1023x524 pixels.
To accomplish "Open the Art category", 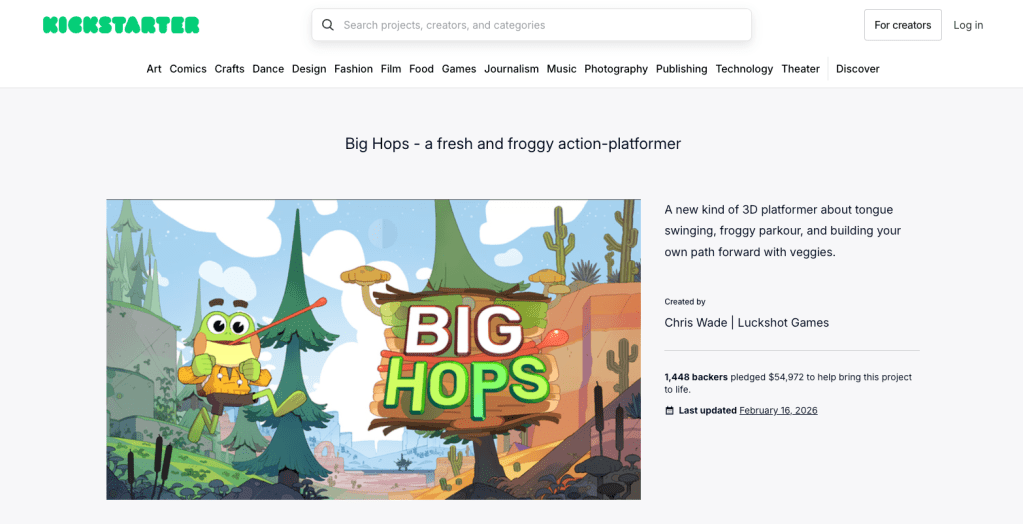I will (154, 69).
